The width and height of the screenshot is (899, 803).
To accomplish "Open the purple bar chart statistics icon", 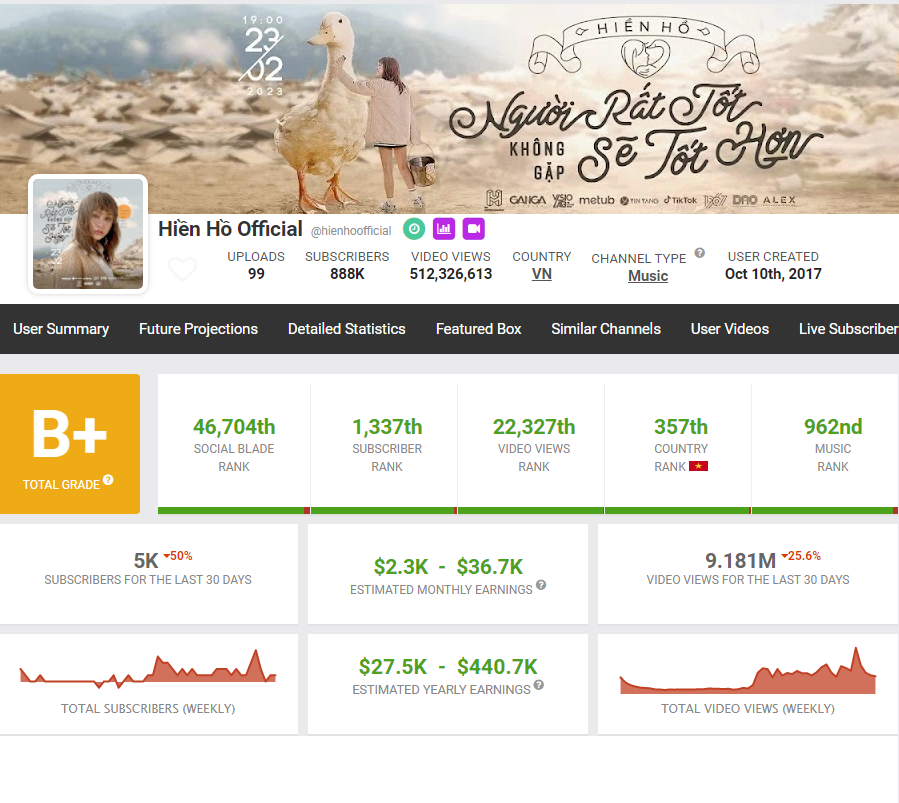I will coord(444,229).
